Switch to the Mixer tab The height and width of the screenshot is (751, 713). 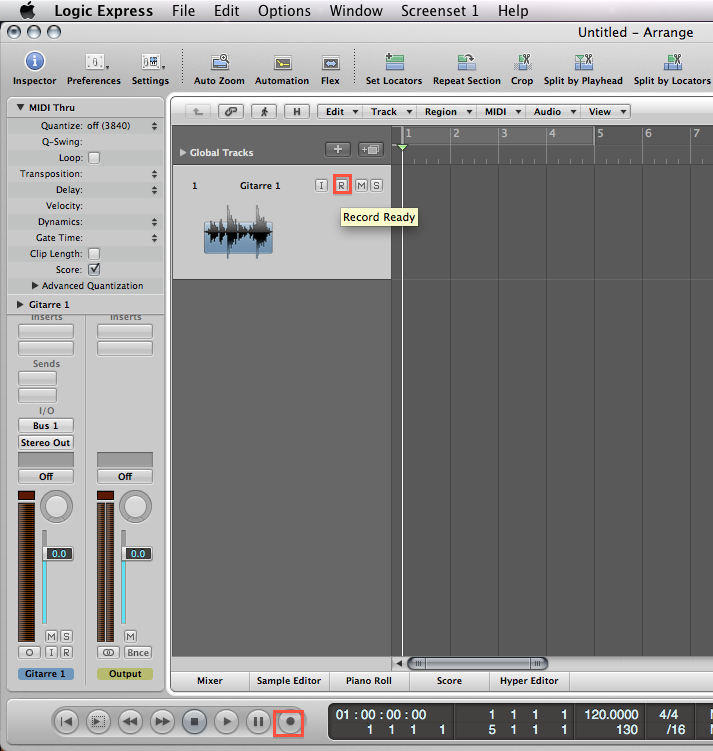pyautogui.click(x=210, y=681)
